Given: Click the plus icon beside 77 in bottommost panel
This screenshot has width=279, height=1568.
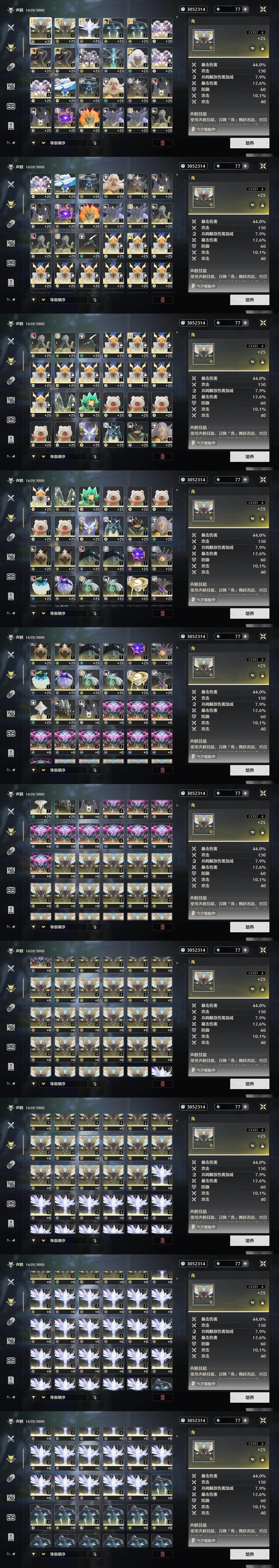Looking at the screenshot, I should point(245,1420).
